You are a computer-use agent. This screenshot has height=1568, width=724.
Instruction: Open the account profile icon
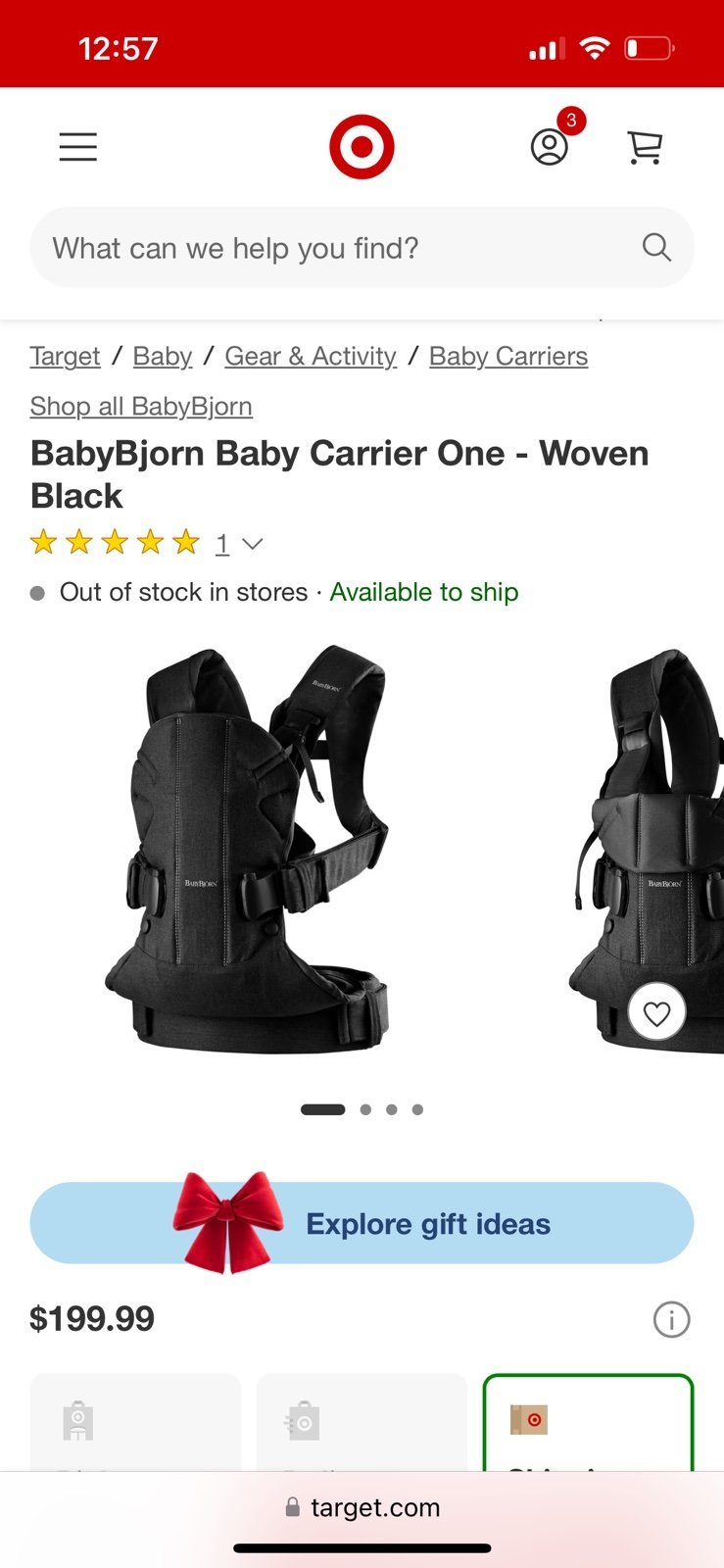(550, 147)
